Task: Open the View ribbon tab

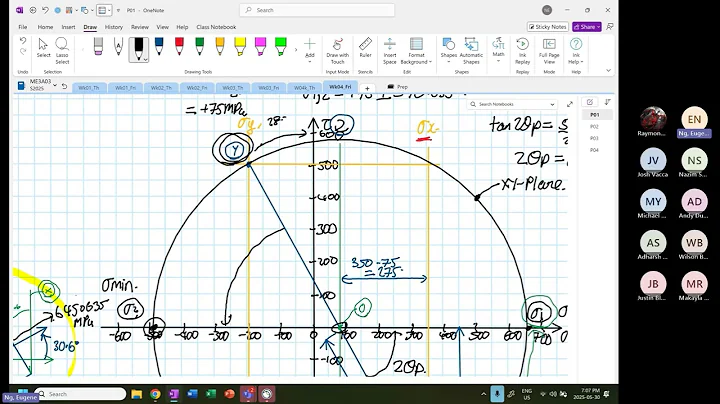Action: pyautogui.click(x=163, y=27)
